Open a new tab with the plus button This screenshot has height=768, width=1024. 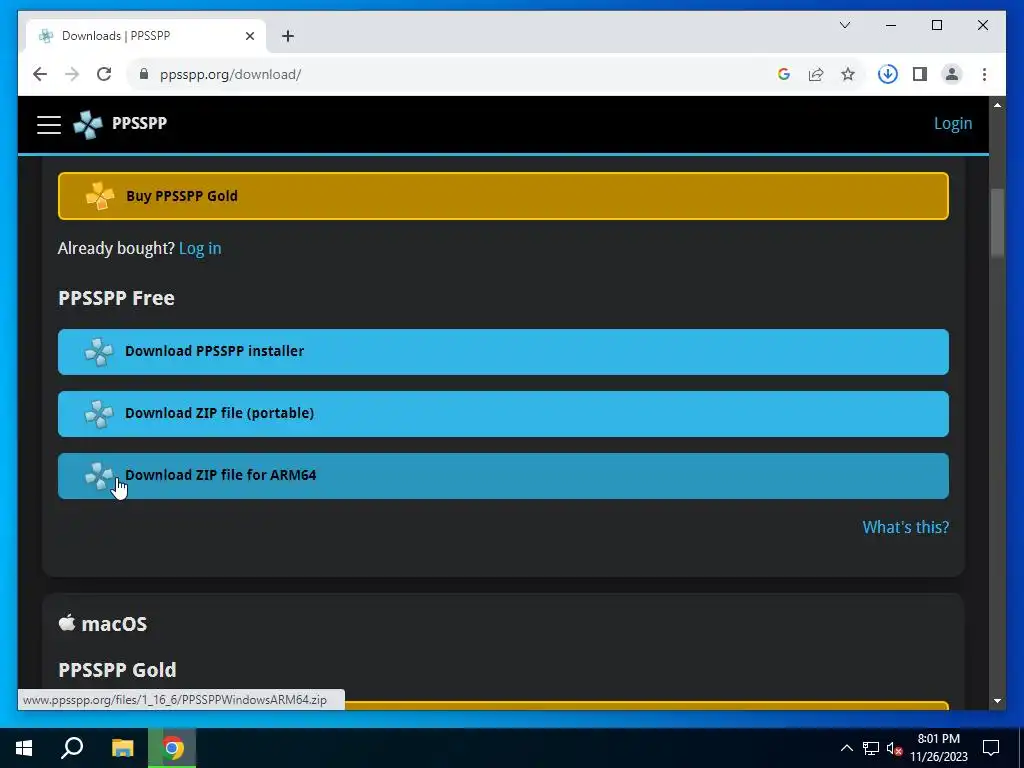(288, 36)
